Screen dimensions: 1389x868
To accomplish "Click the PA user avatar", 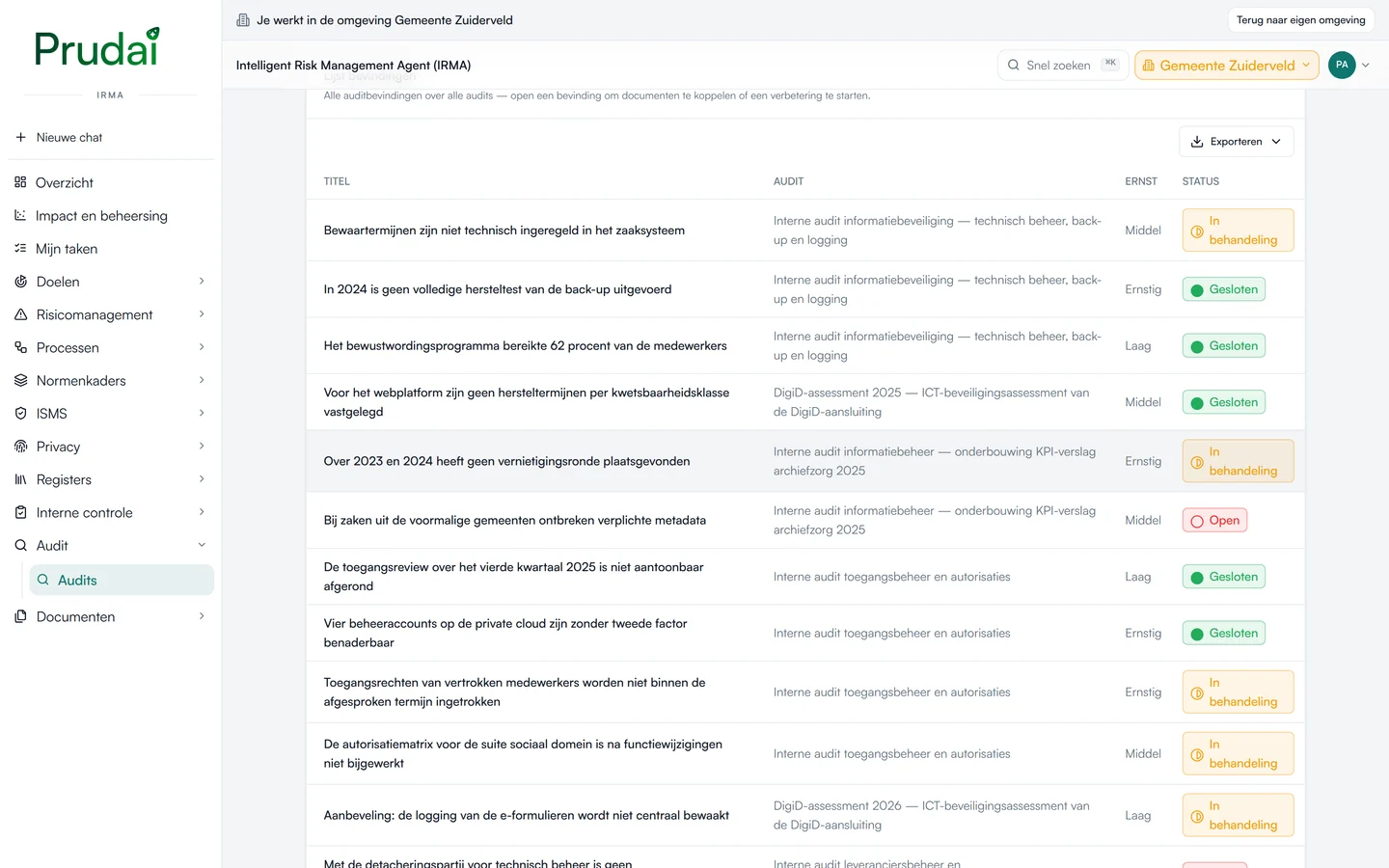I will click(x=1342, y=65).
